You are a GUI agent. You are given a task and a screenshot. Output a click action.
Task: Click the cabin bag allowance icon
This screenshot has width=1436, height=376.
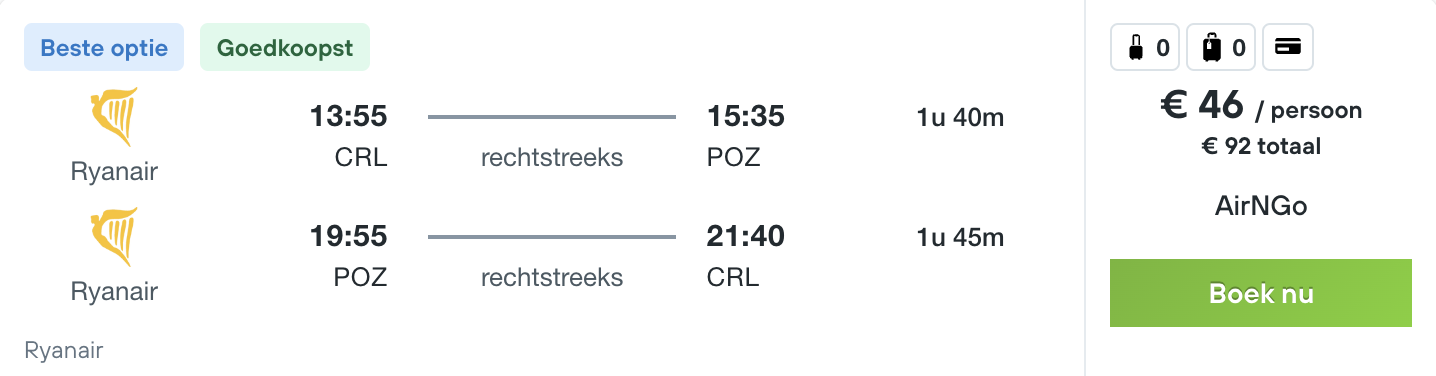click(1145, 48)
